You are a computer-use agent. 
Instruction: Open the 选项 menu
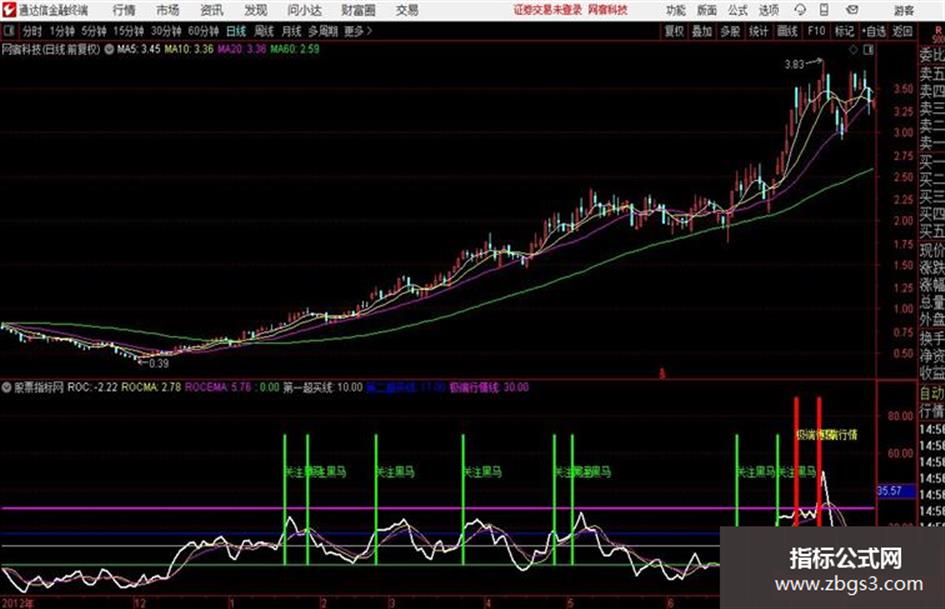point(769,10)
